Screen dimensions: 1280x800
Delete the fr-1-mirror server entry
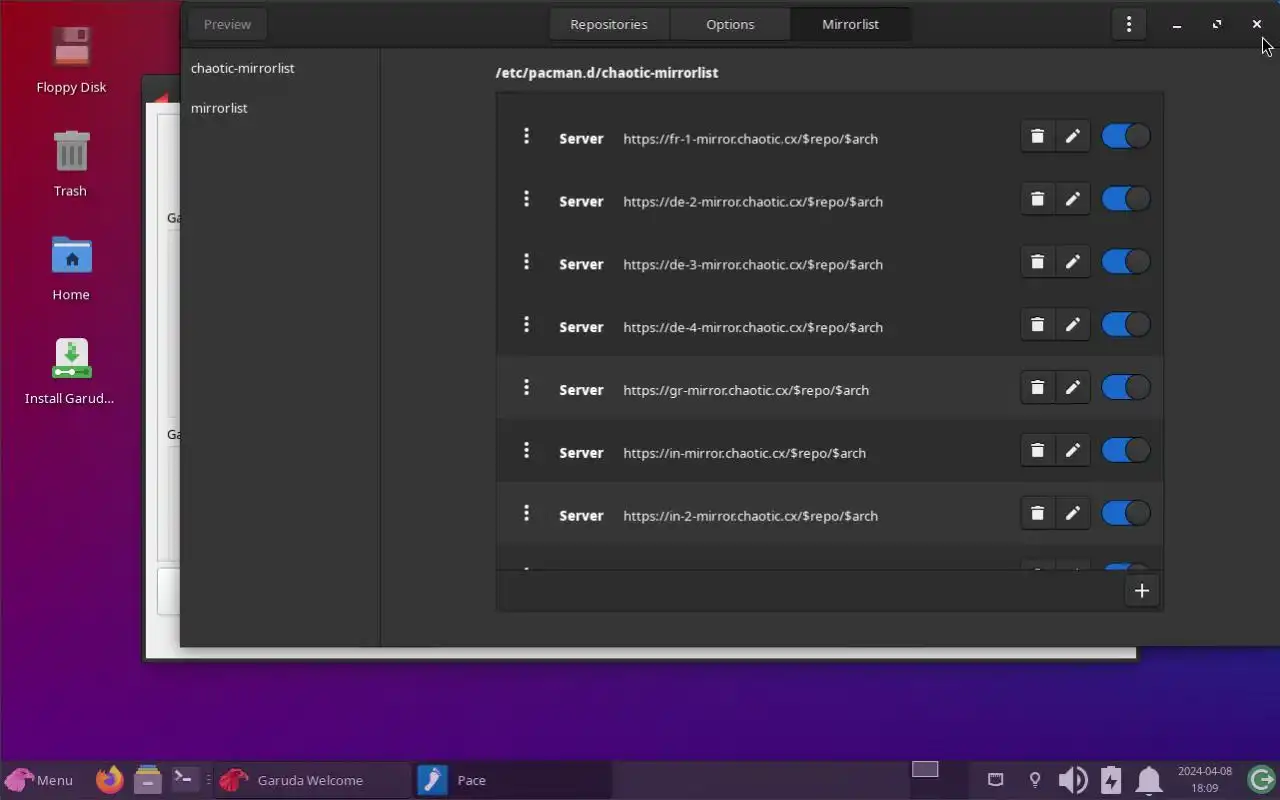click(x=1037, y=137)
